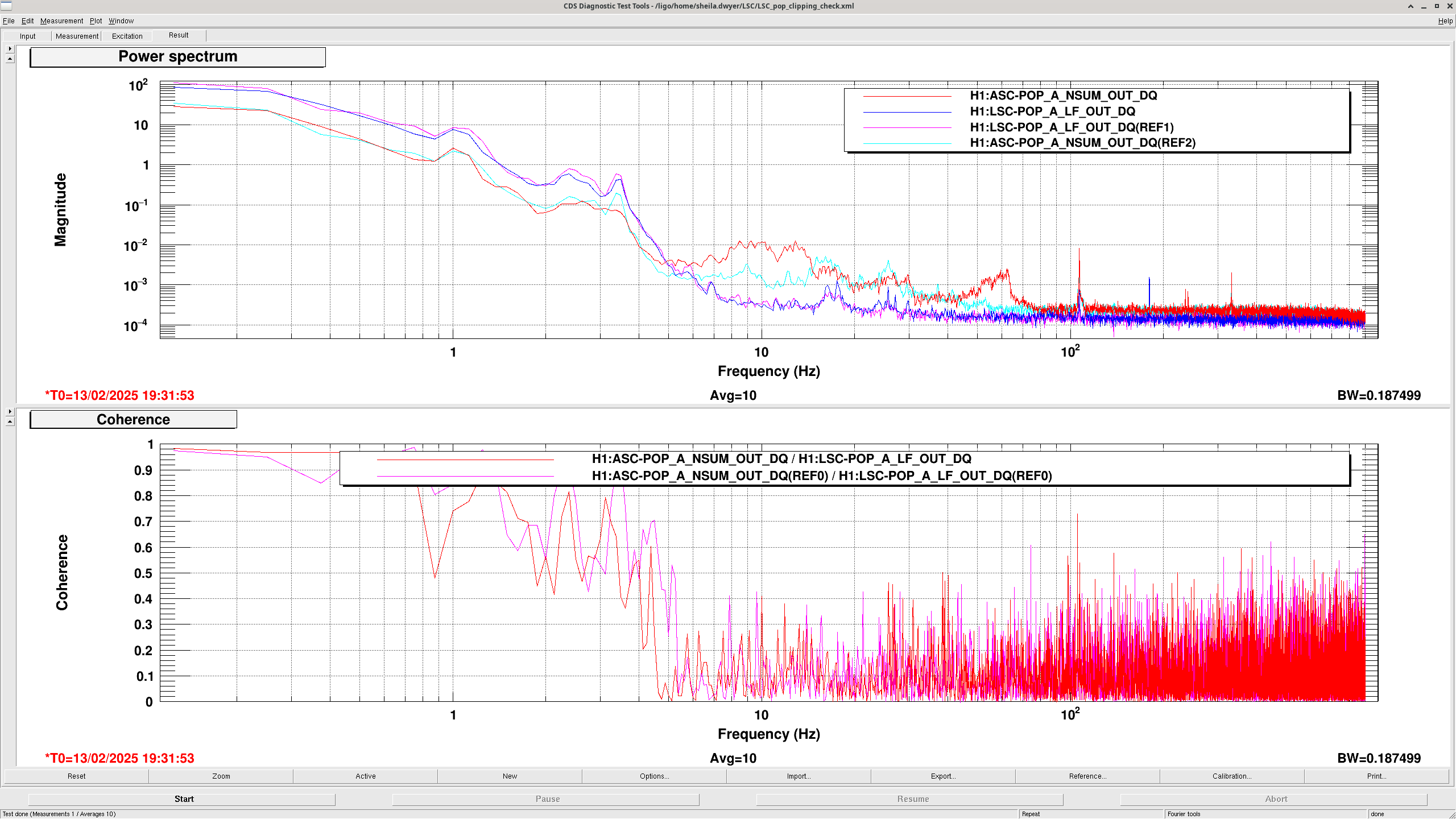Open the plot Options... dialog
Image resolution: width=1456 pixels, height=819 pixels.
coord(655,776)
